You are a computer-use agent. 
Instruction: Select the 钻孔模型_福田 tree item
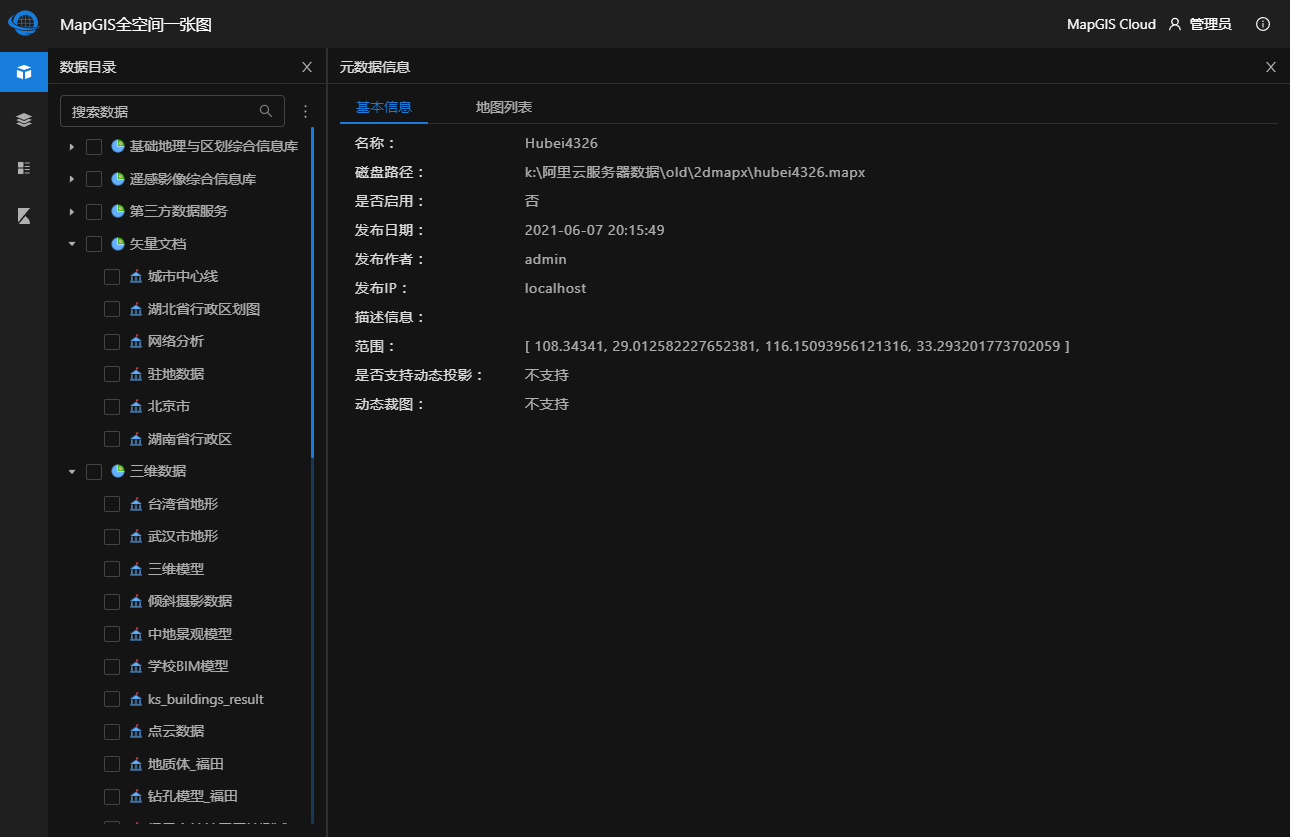pos(193,796)
